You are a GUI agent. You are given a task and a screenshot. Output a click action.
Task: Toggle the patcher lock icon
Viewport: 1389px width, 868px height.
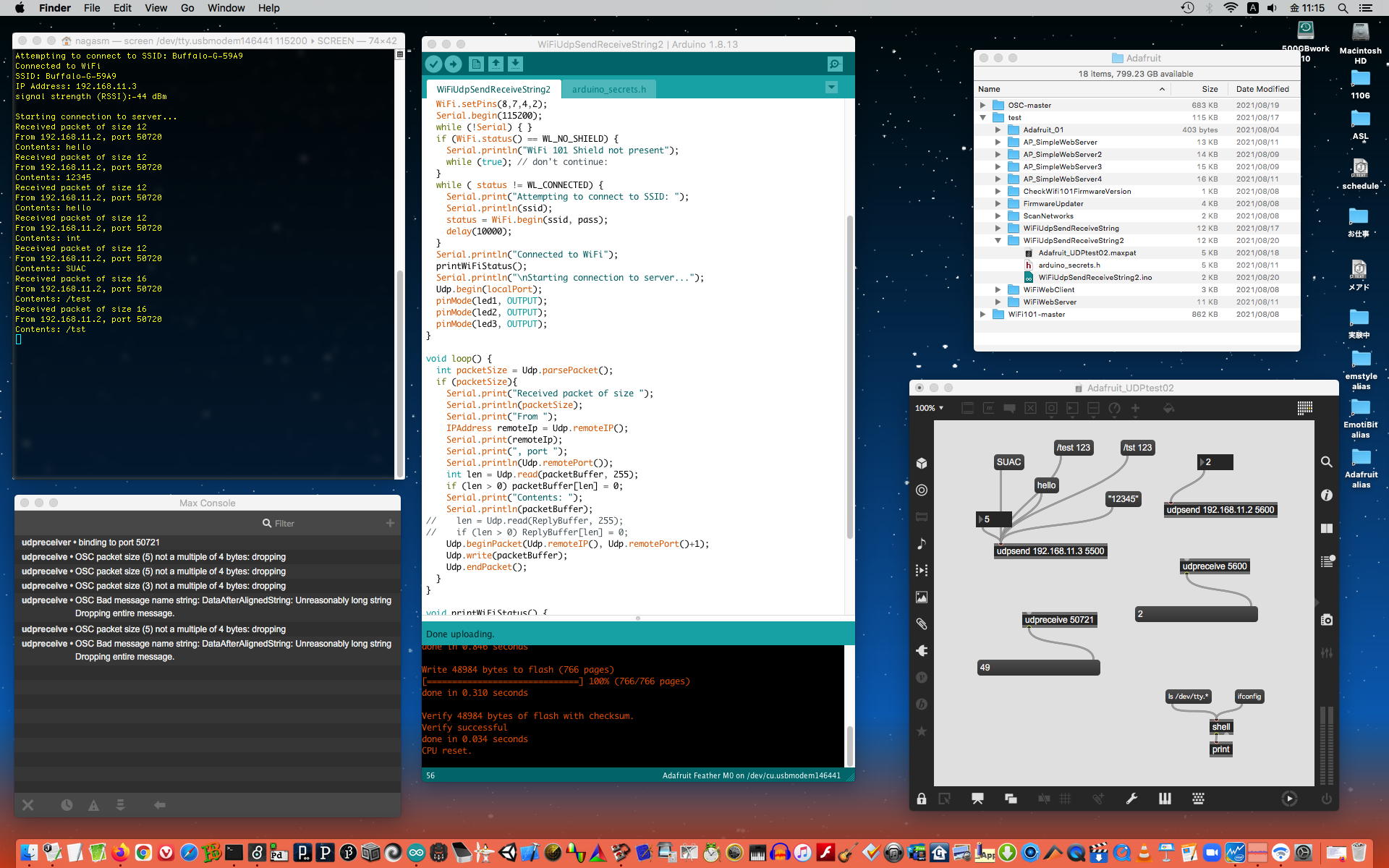point(921,799)
